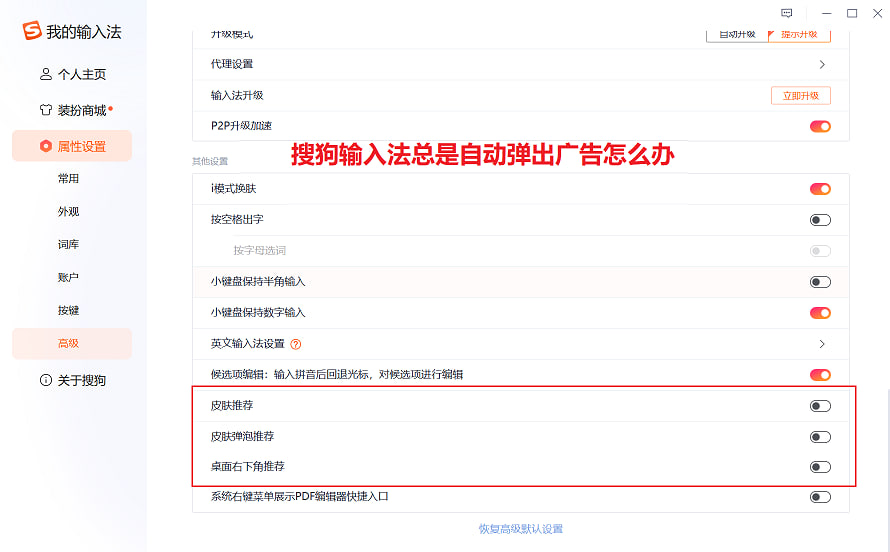The height and width of the screenshot is (552, 890).
Task: Click the 代理设置 row label
Action: coord(232,64)
